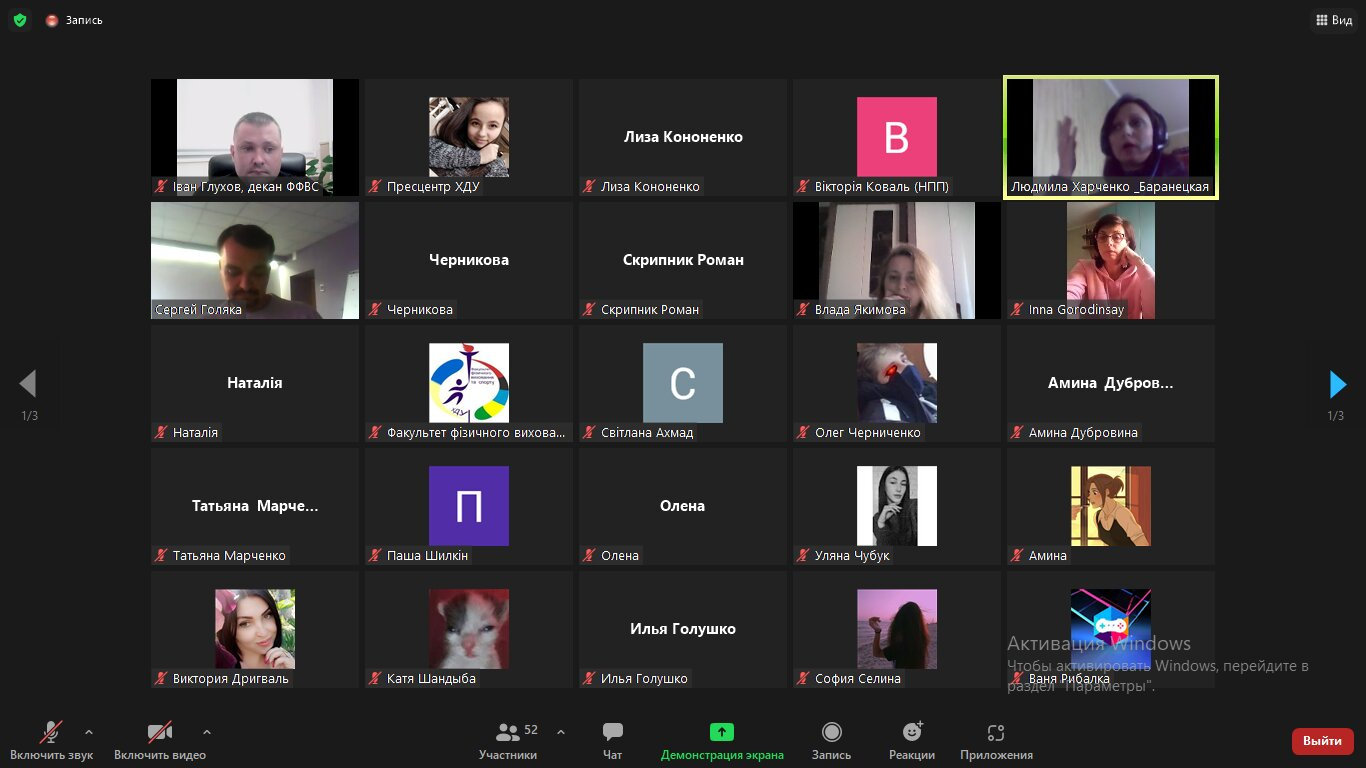This screenshot has width=1366, height=768.
Task: Select Влада Якимова video tile
Action: pos(897,260)
